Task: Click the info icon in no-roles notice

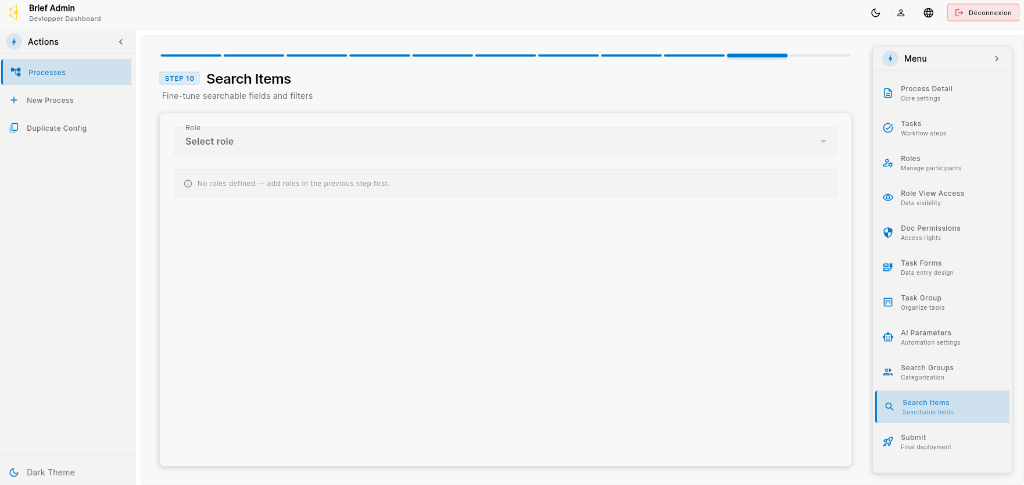Action: click(x=188, y=183)
